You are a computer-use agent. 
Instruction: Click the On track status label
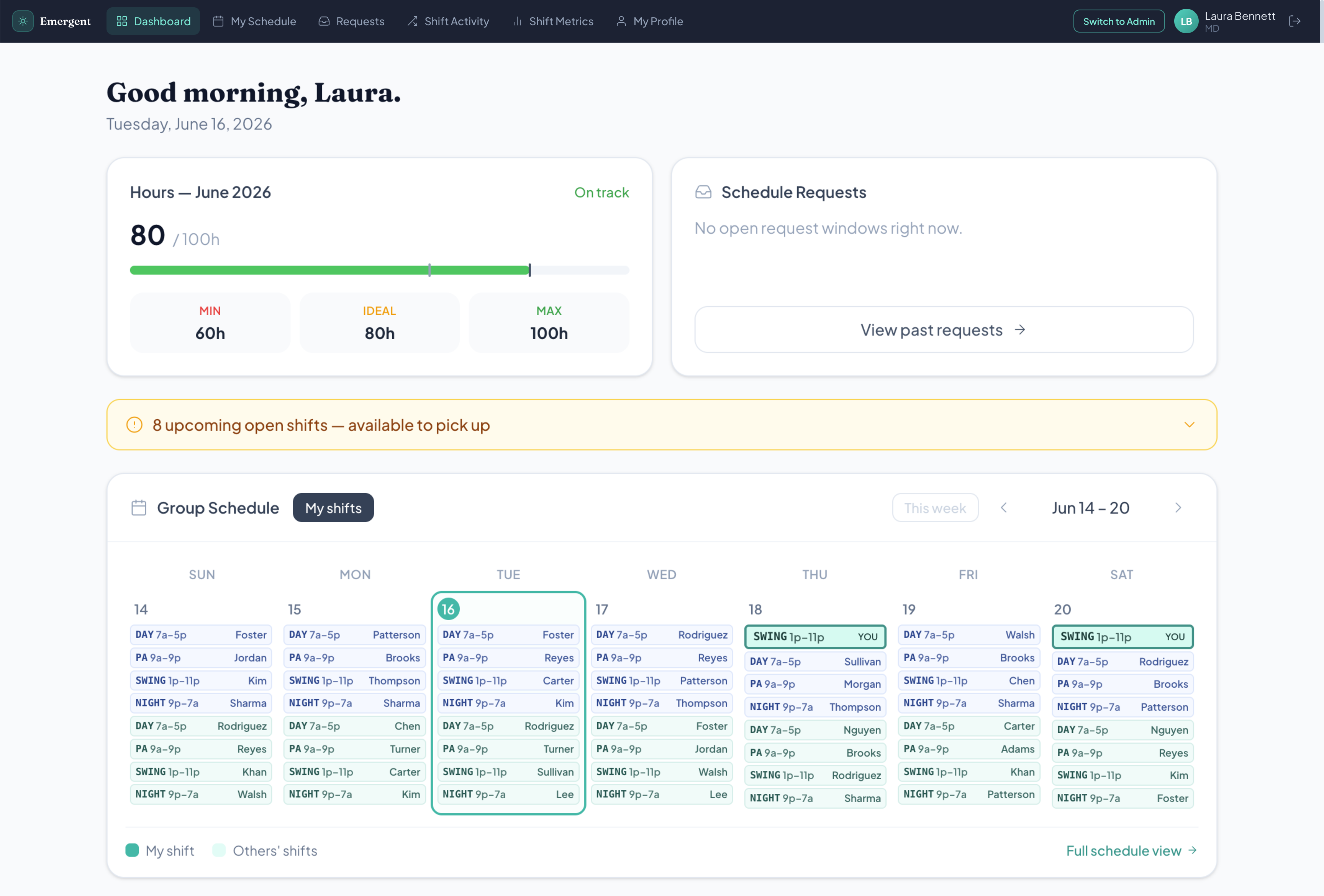click(601, 192)
